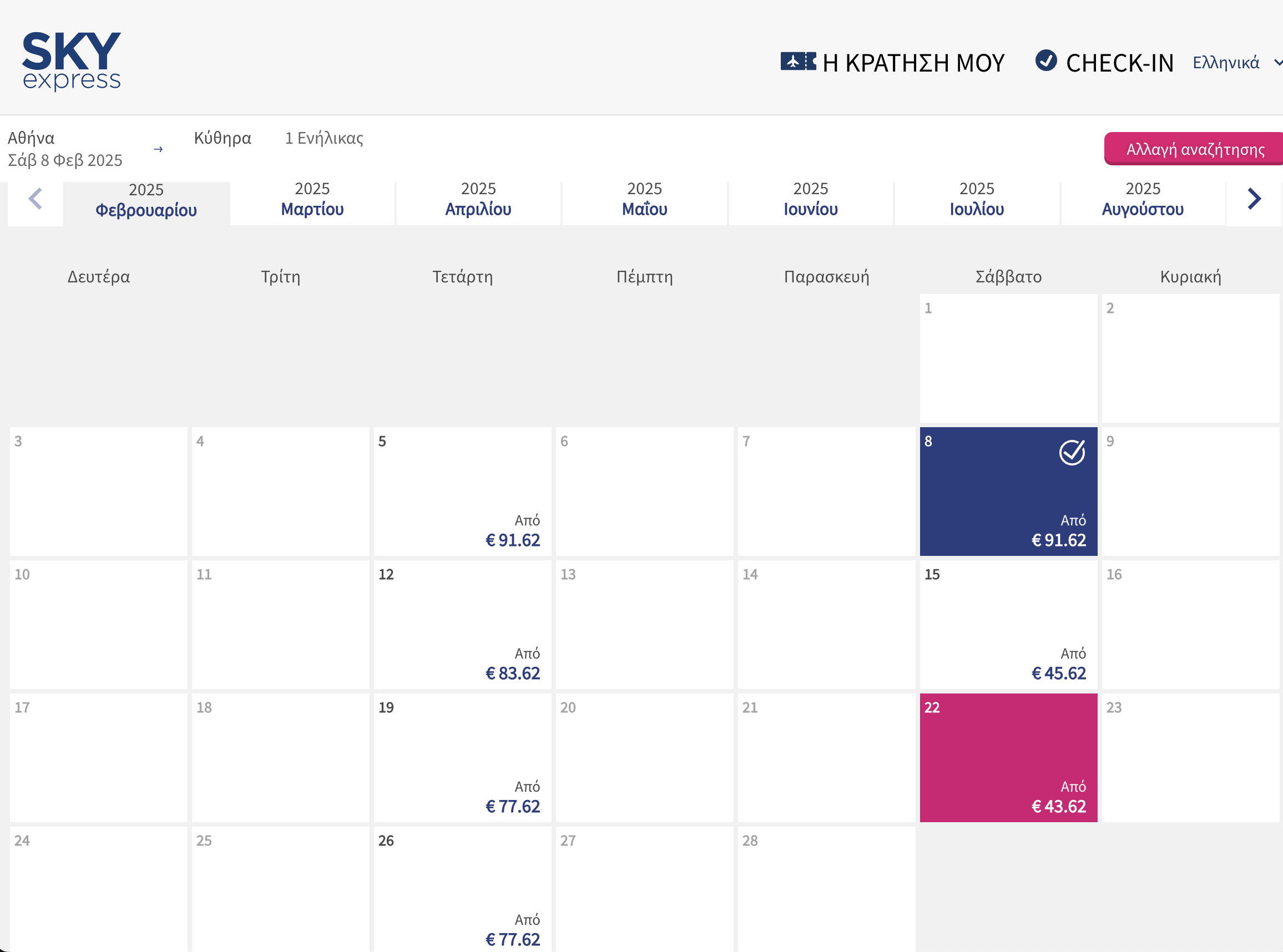Click the Κύθηρα destination field
This screenshot has height=952, width=1283.
[223, 138]
